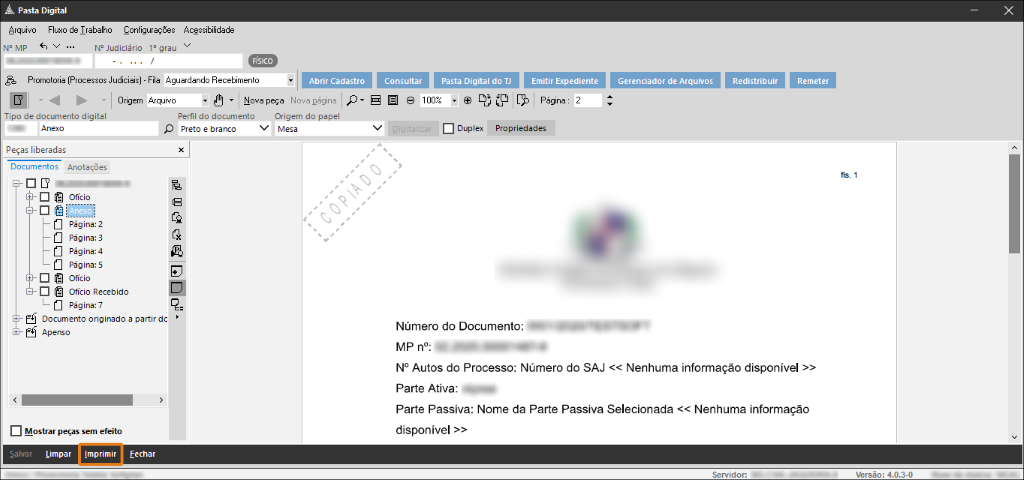Expand the Apenso tree node

point(16,332)
